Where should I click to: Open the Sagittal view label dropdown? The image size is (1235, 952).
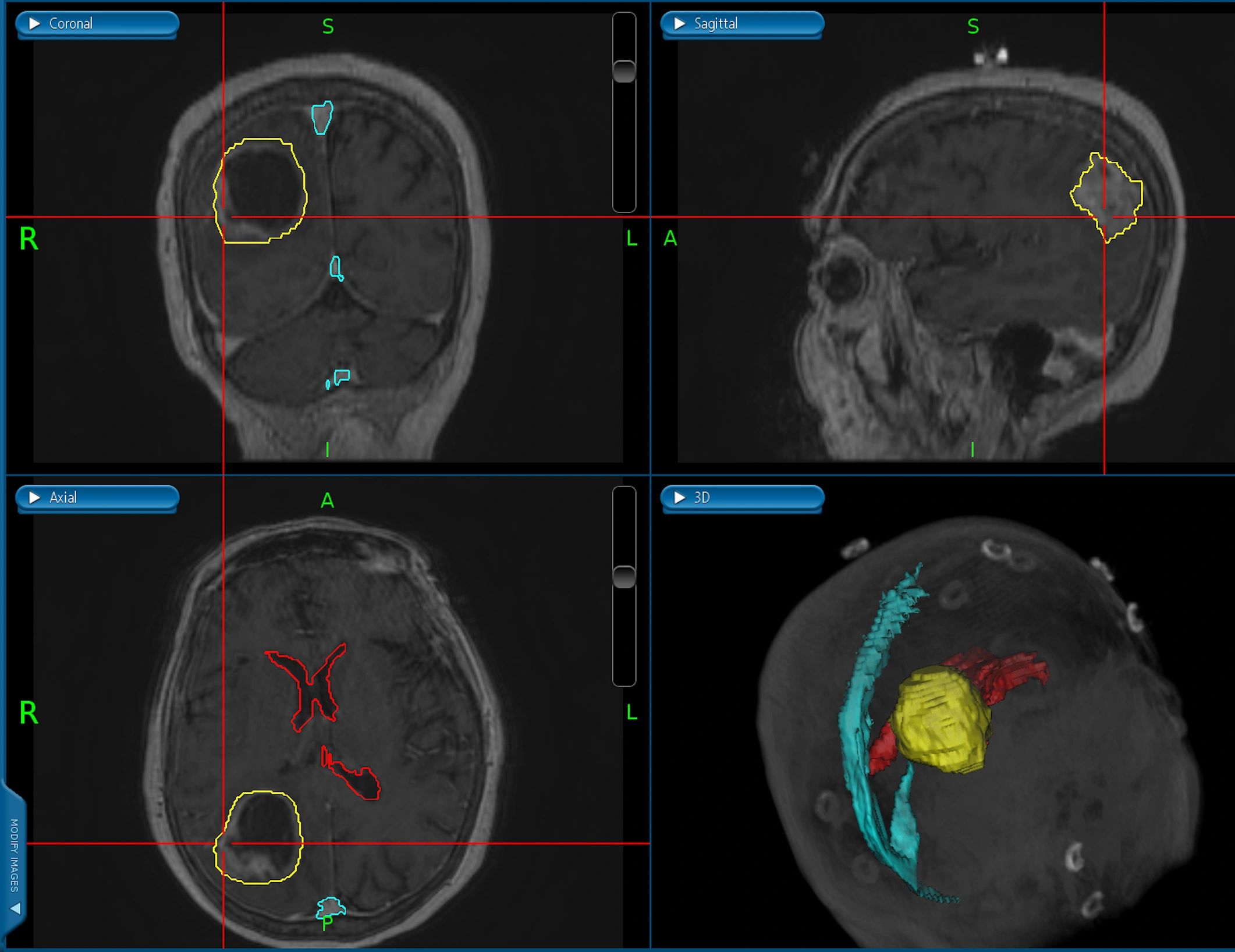tap(716, 24)
